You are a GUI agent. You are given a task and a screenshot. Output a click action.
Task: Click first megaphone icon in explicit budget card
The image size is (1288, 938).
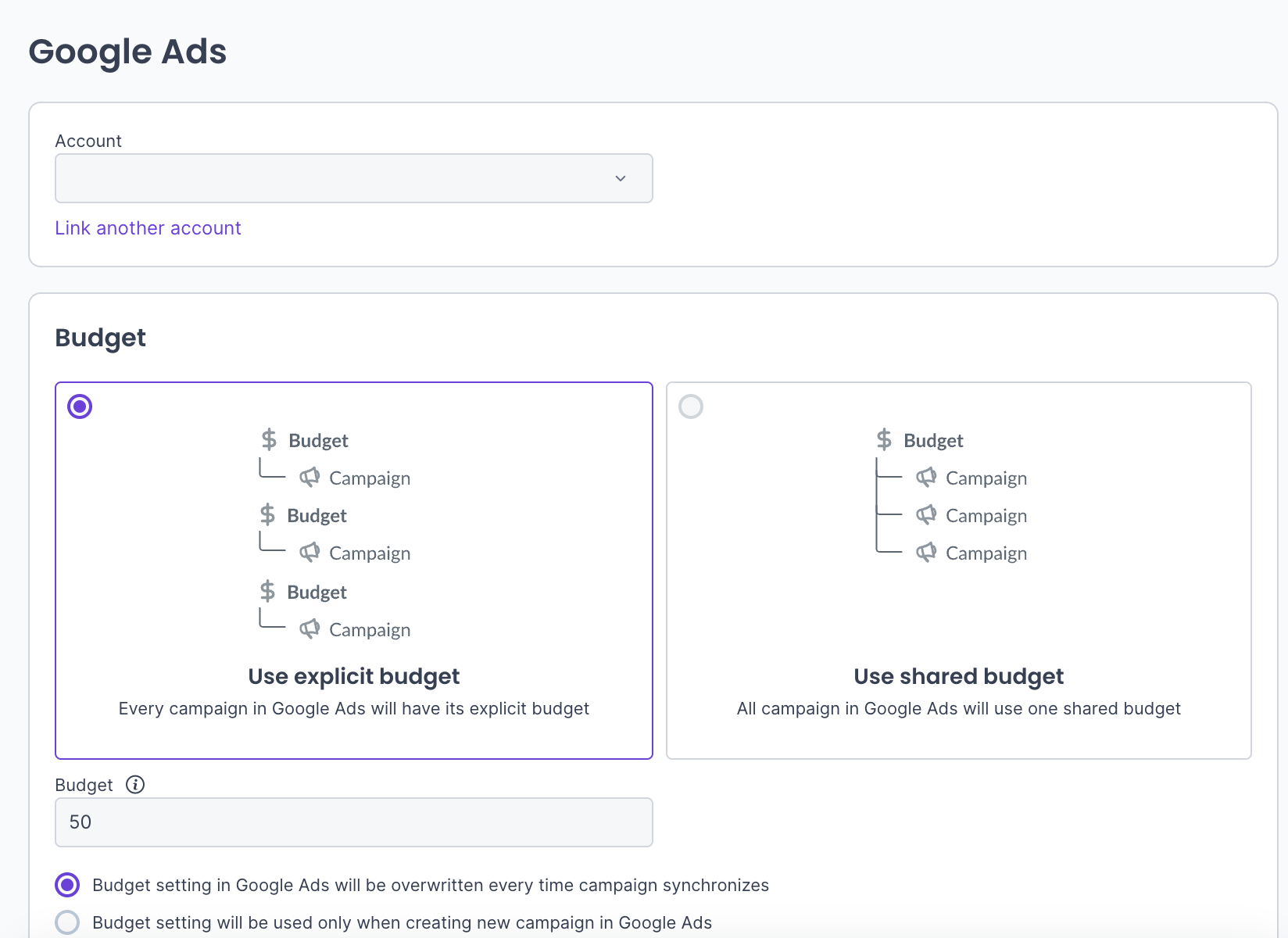(309, 478)
